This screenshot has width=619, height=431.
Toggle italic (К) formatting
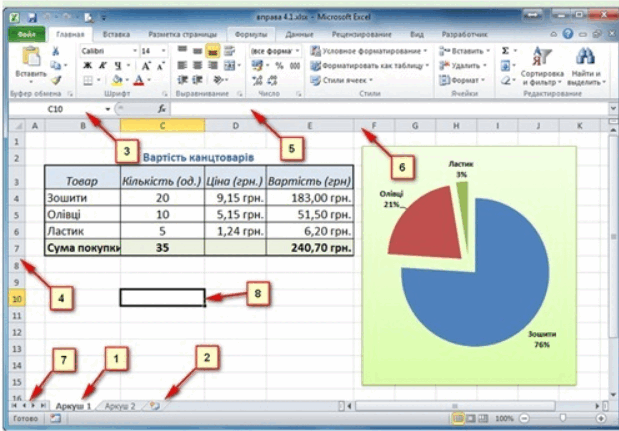[102, 66]
